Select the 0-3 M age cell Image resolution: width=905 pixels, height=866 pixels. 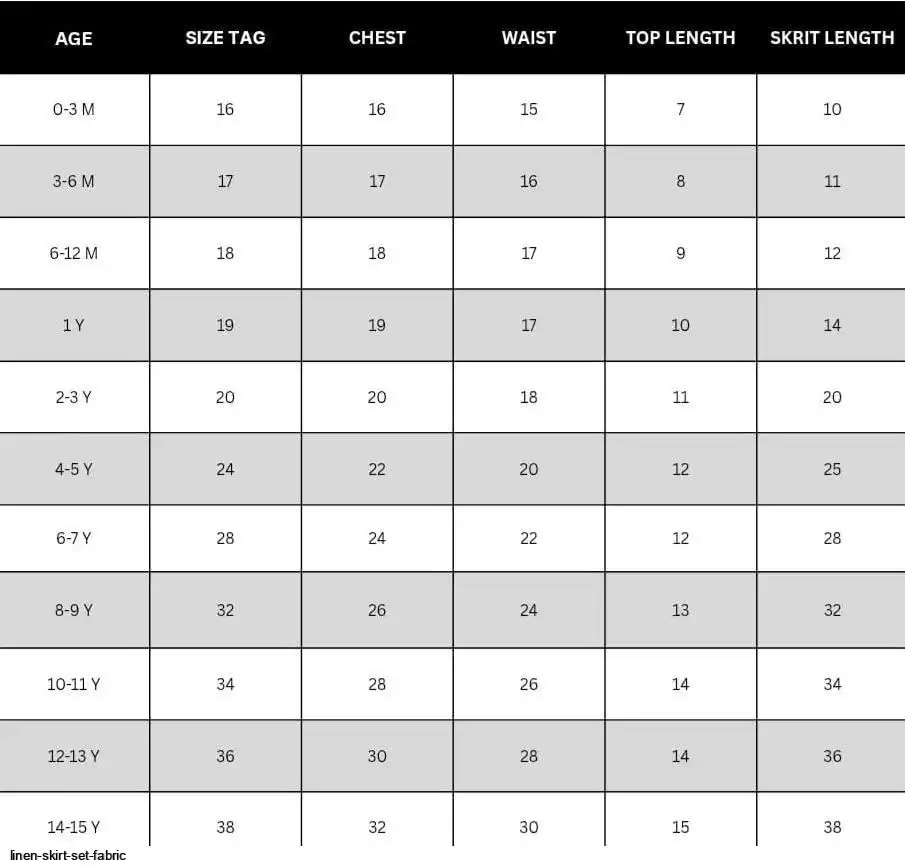(74, 109)
